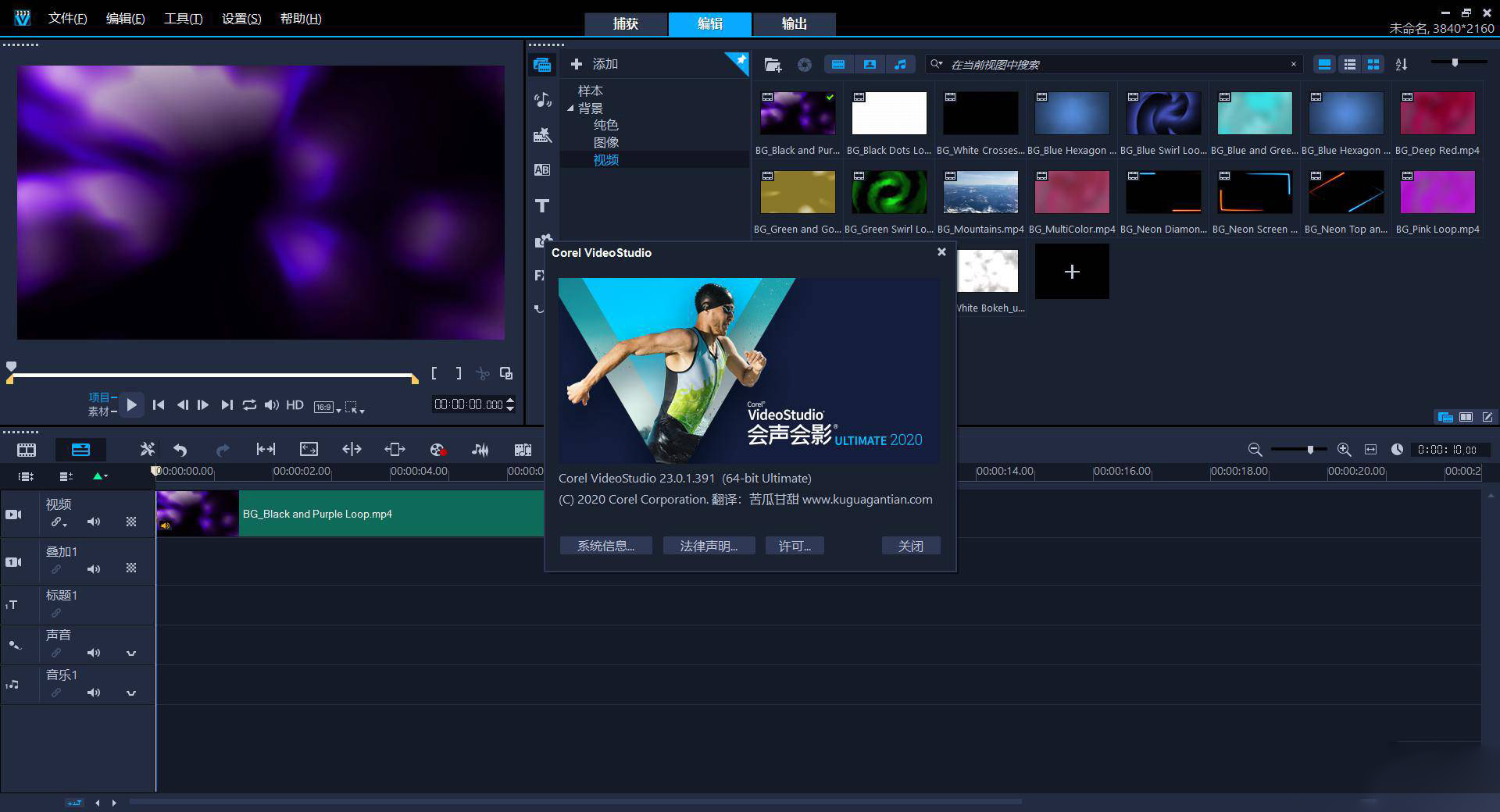
Task: Click 法律声明 button in the dialog
Action: point(709,546)
